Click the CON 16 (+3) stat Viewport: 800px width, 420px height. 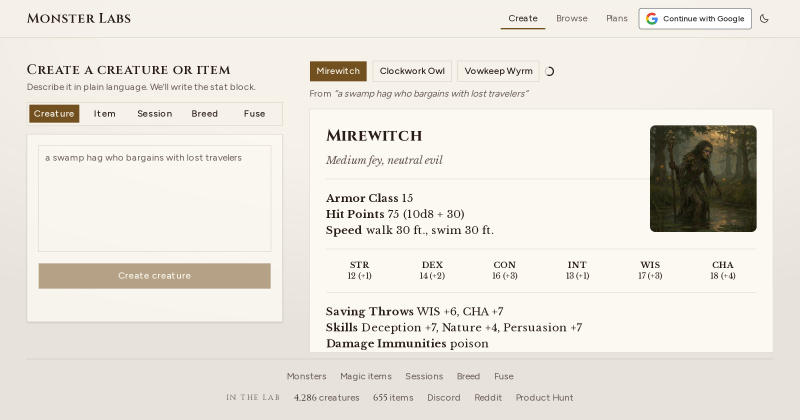pyautogui.click(x=505, y=270)
